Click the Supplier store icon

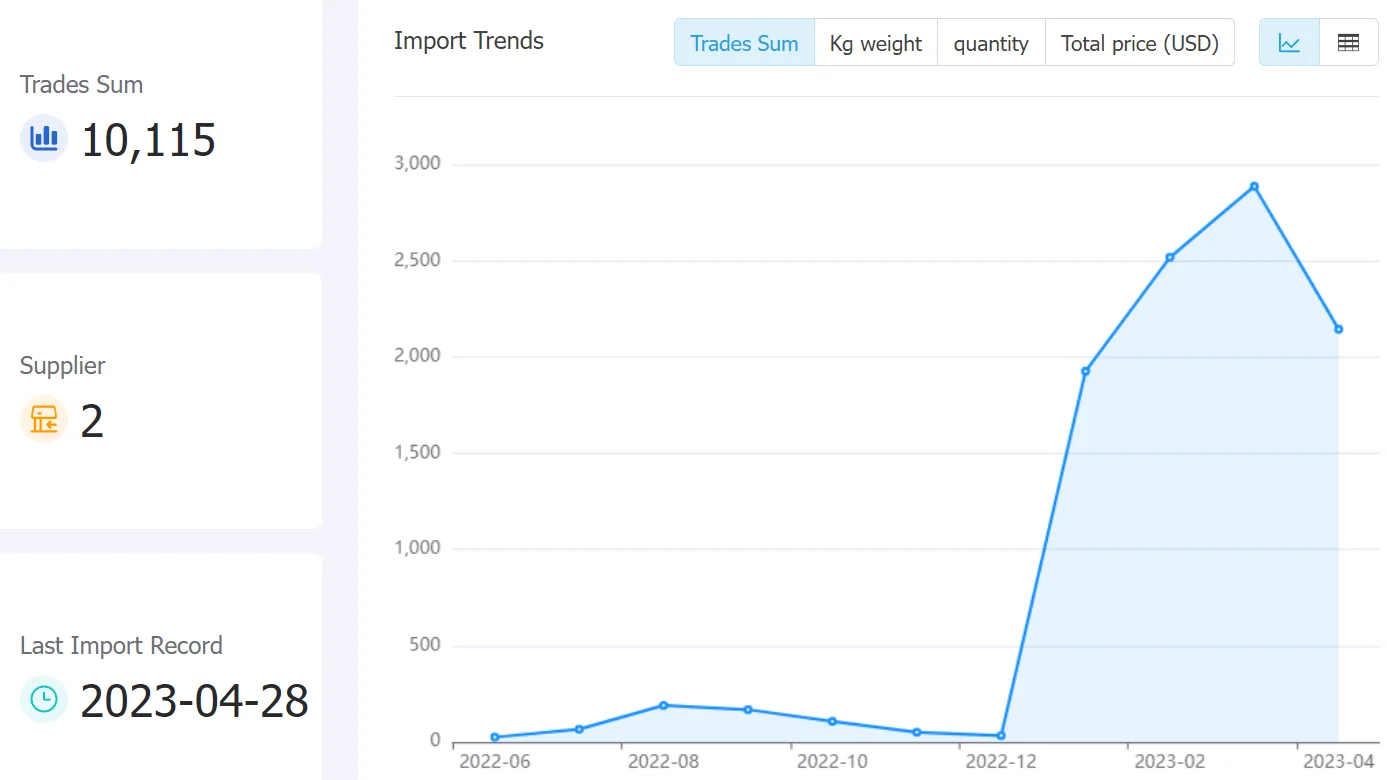click(x=44, y=420)
